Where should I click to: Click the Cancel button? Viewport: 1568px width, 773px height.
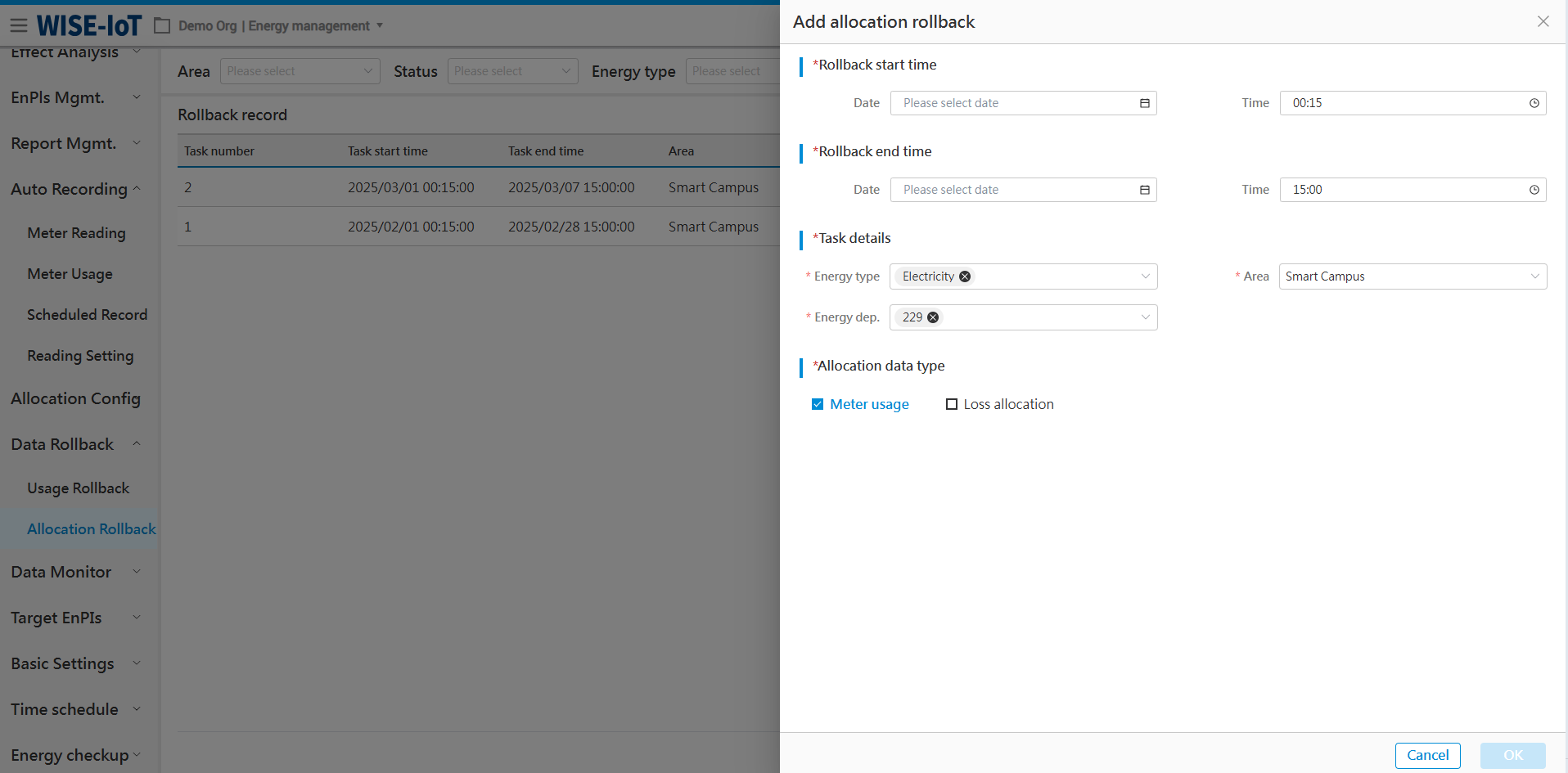click(x=1427, y=755)
